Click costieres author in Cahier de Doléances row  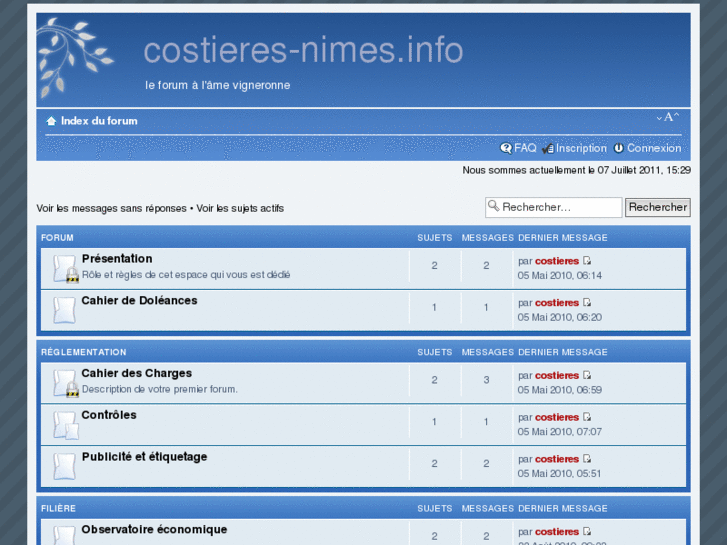[x=557, y=303]
